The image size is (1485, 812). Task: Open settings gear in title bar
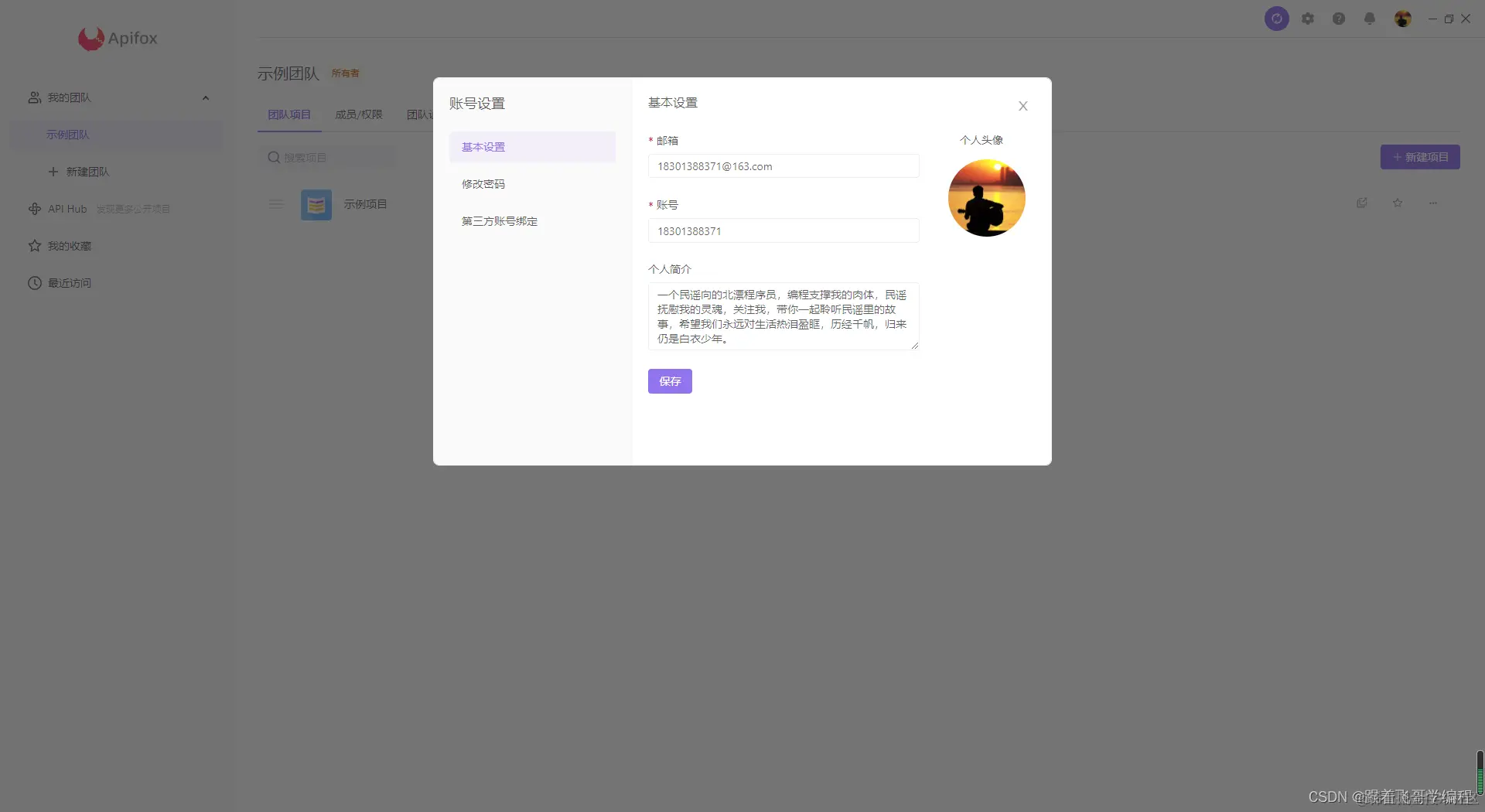[1308, 19]
